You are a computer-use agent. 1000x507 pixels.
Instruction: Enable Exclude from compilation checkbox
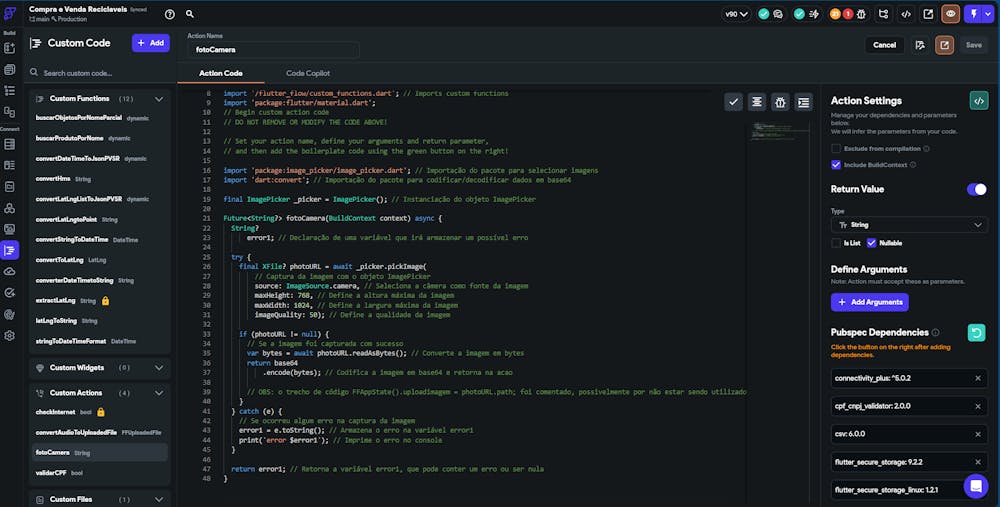pyautogui.click(x=836, y=148)
